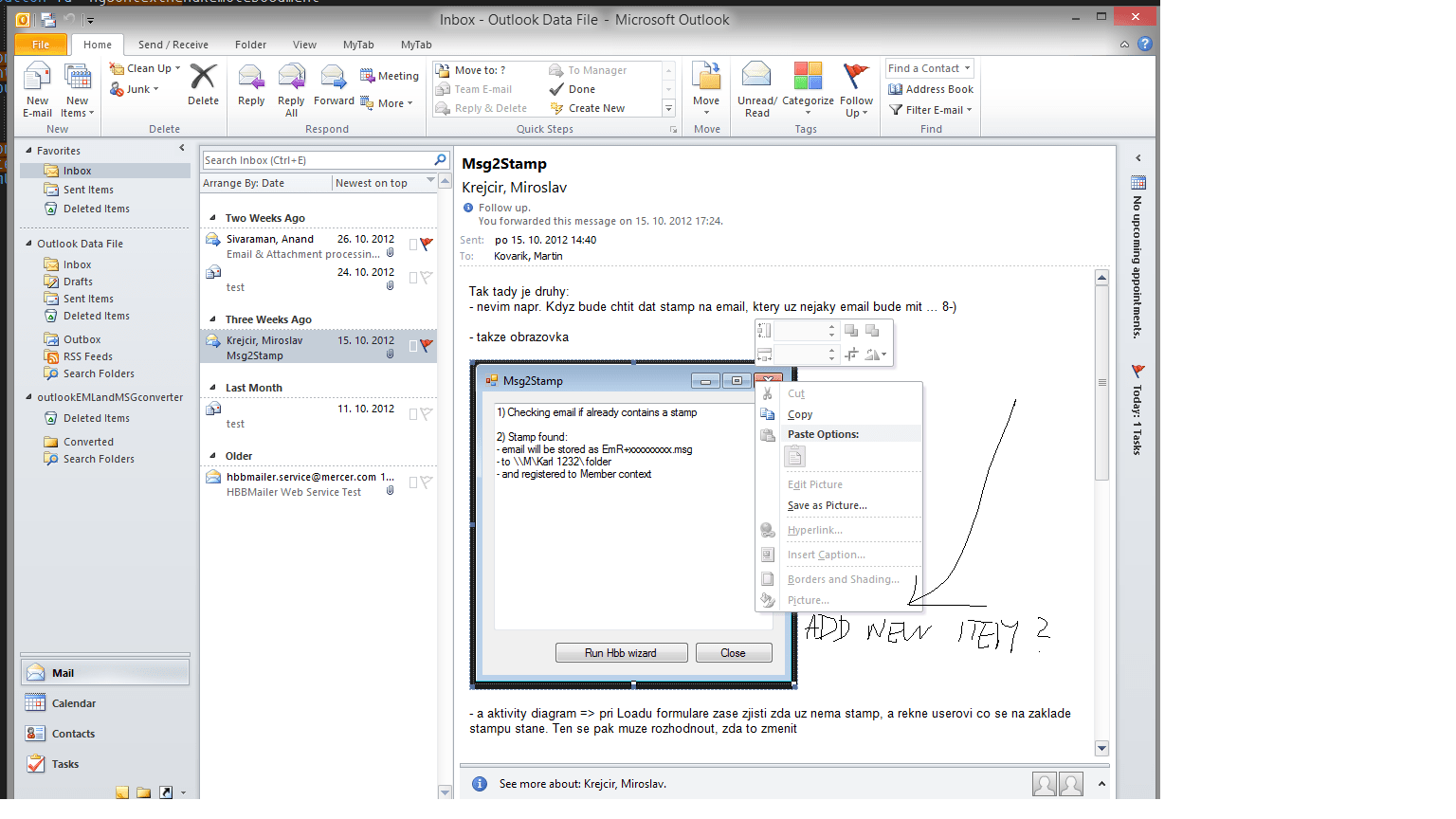Click the Search Inbox field
Viewport: 1456px width, 819px height.
pyautogui.click(x=317, y=160)
